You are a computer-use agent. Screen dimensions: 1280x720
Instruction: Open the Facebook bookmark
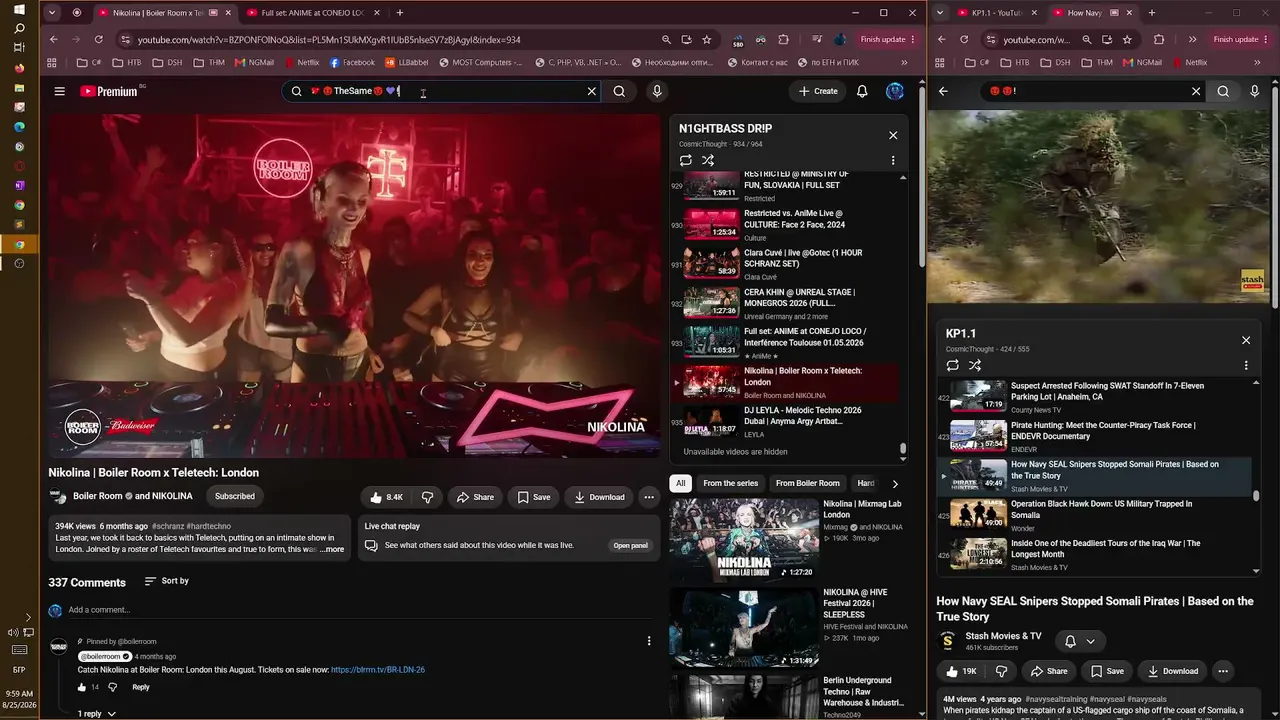[351, 62]
